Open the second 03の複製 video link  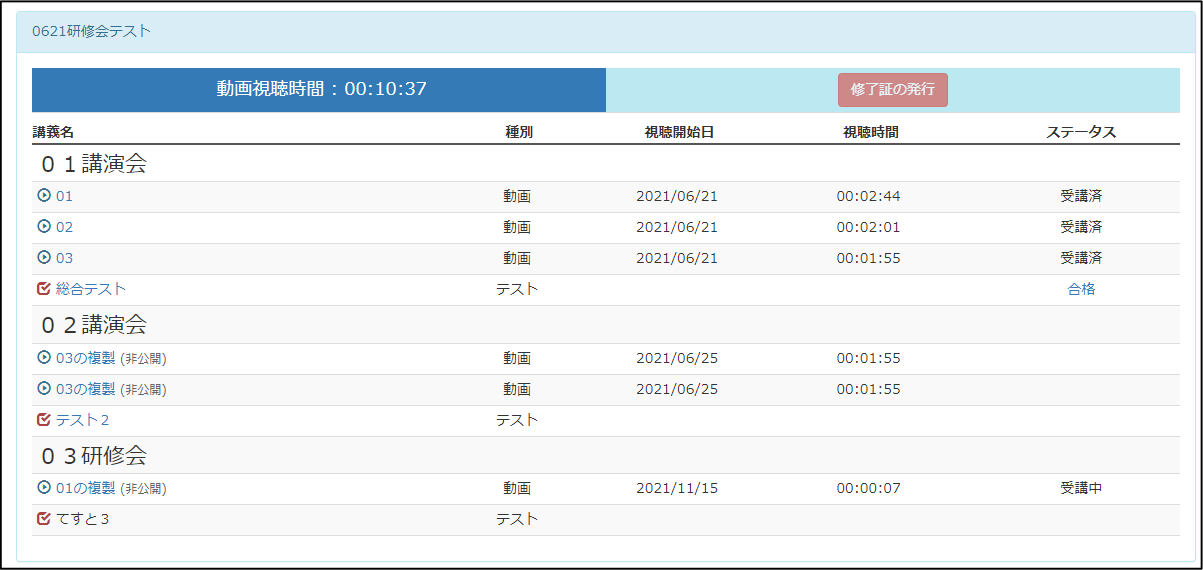pos(86,389)
